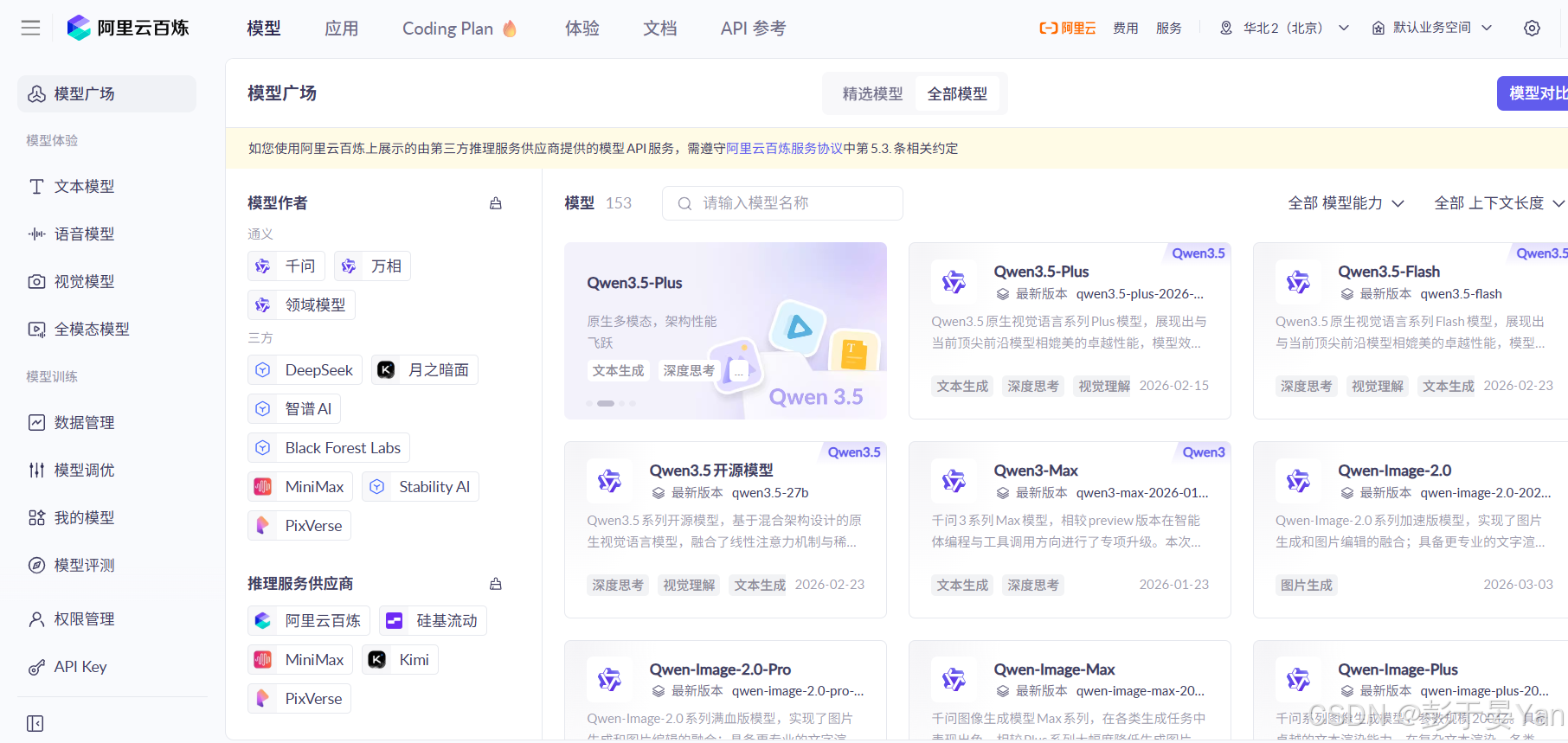The width and height of the screenshot is (1568, 743).
Task: Filter by DeepSeek author
Action: point(305,369)
